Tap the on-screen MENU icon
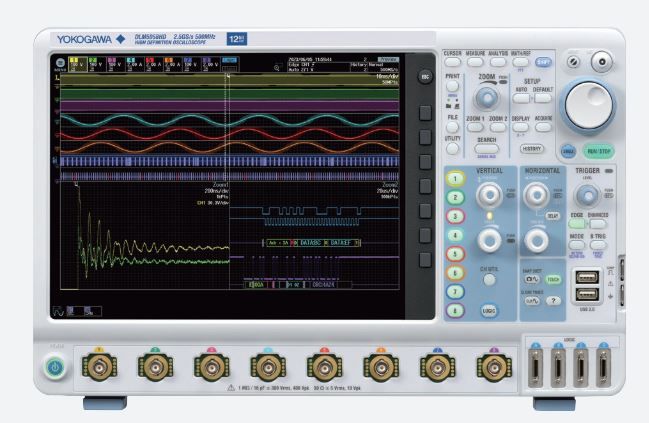 [60, 64]
